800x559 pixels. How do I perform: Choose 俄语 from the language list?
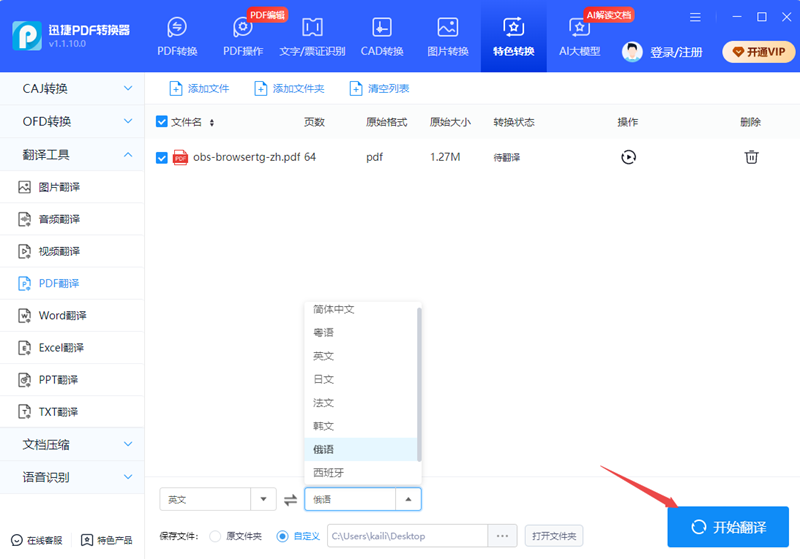click(361, 450)
